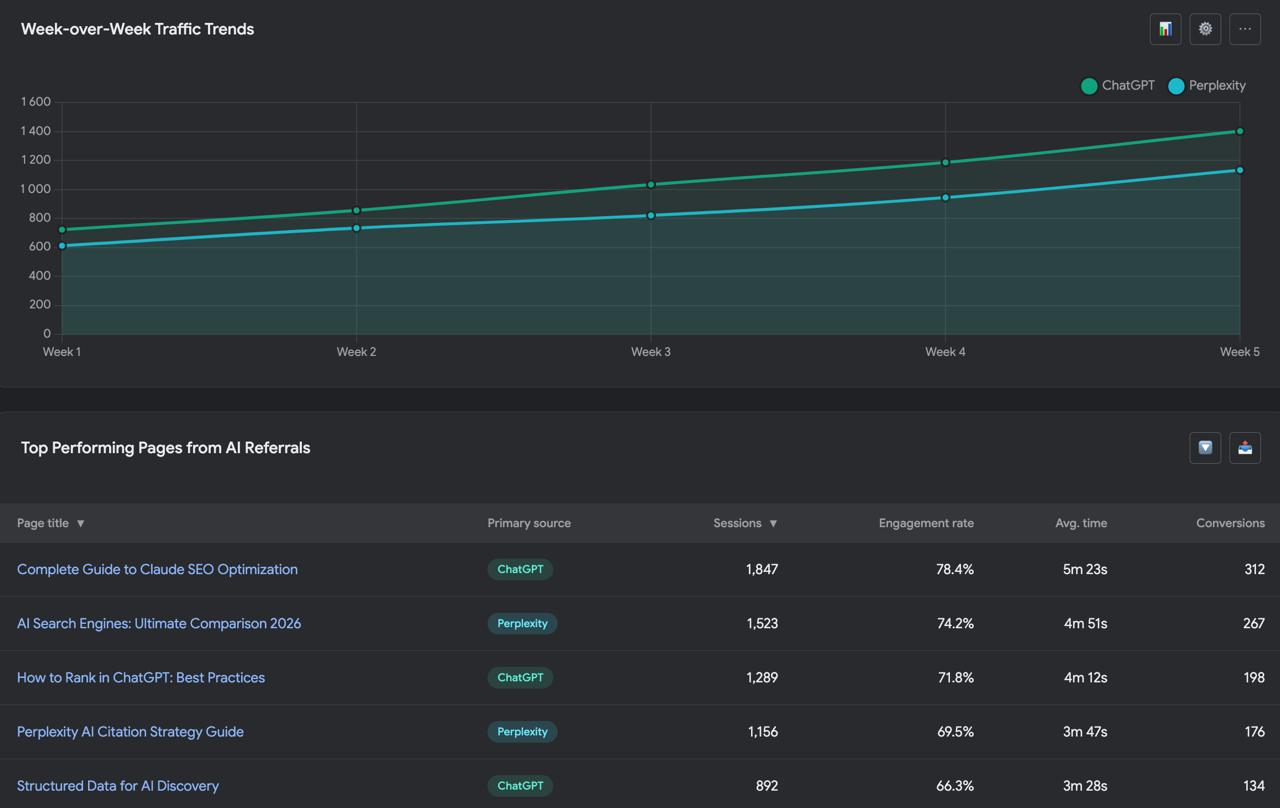Image resolution: width=1280 pixels, height=808 pixels.
Task: Click the Primary source column header
Action: pos(529,523)
